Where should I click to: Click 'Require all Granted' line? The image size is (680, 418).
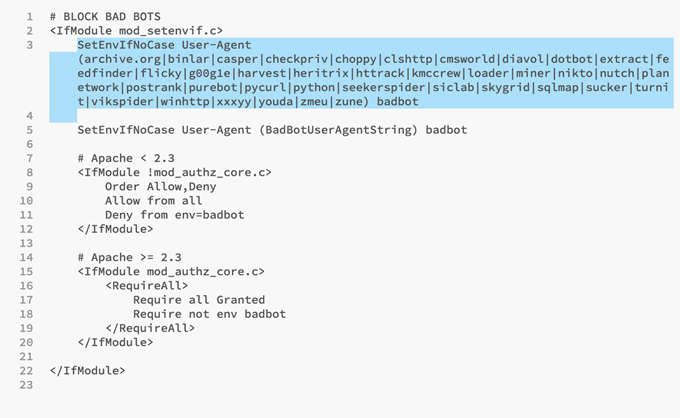(199, 300)
